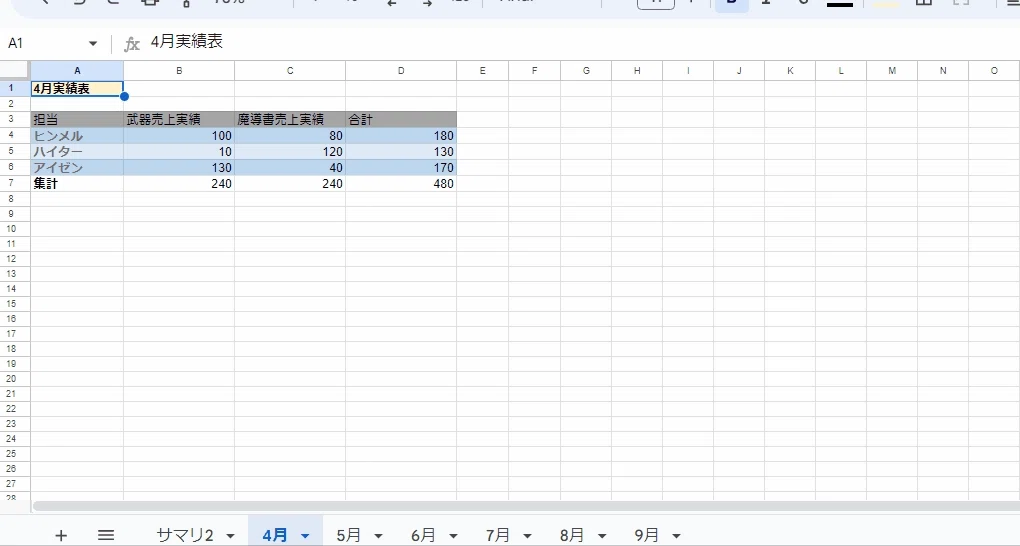Click the ハイター cell
This screenshot has width=1020, height=546.
[x=77, y=151]
